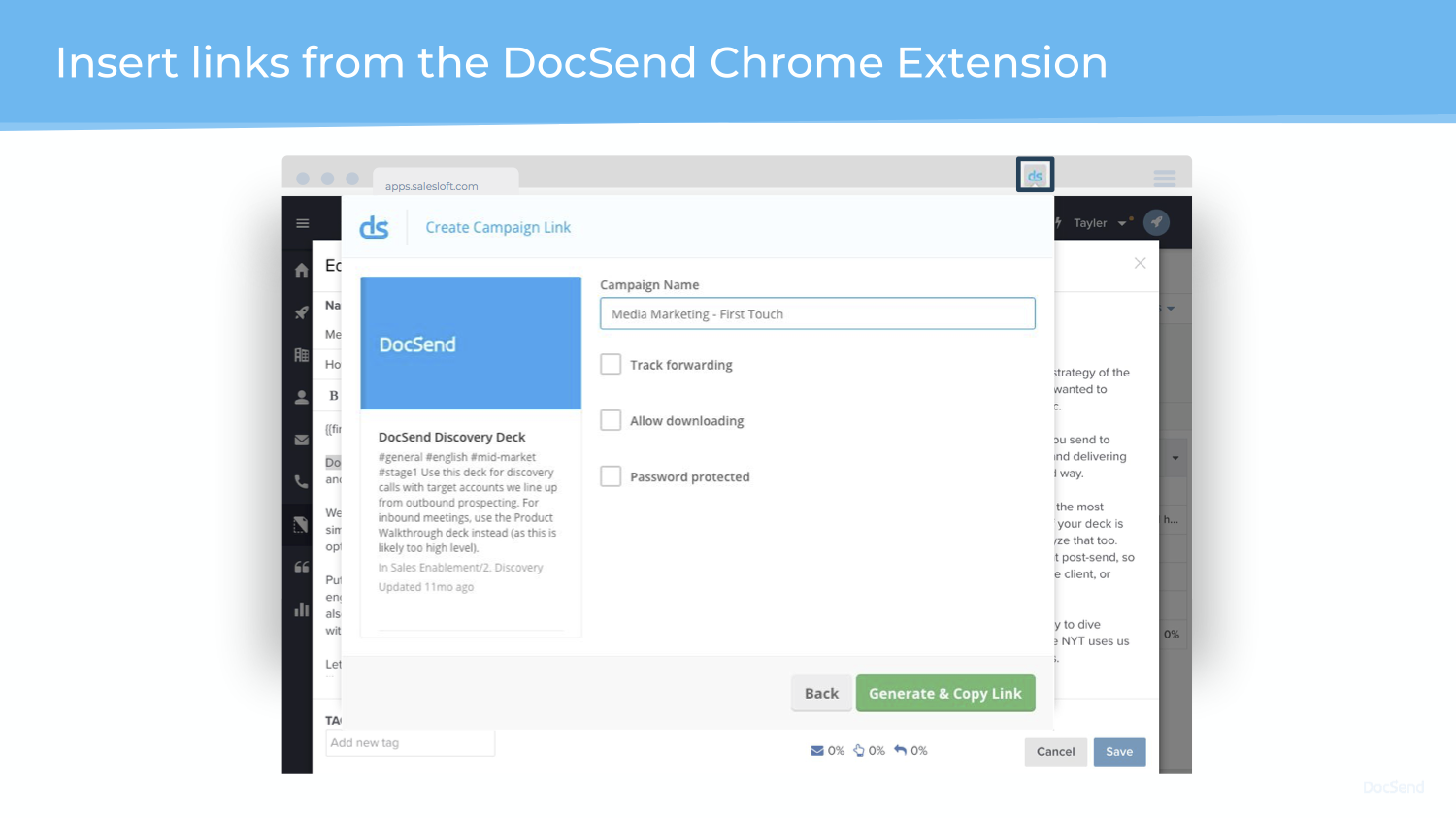Expand the Tayler user dropdown
The height and width of the screenshot is (818, 1456).
[1101, 223]
